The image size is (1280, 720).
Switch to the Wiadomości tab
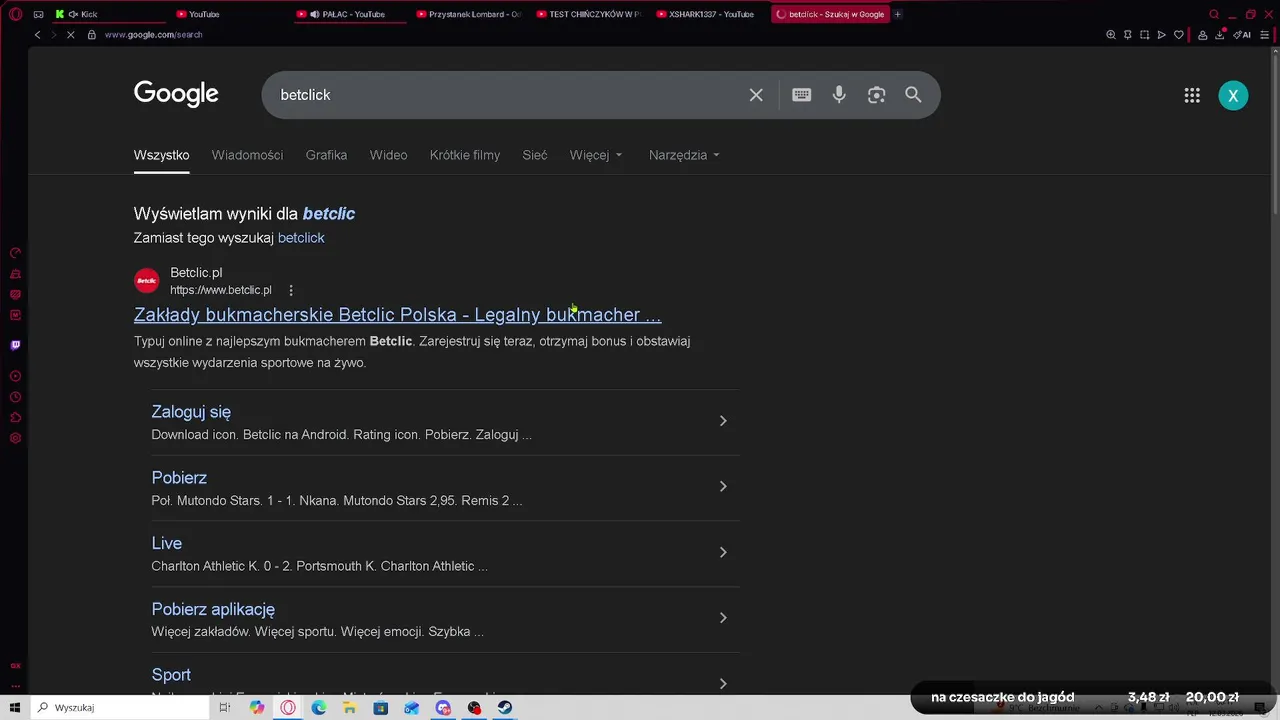pos(247,155)
